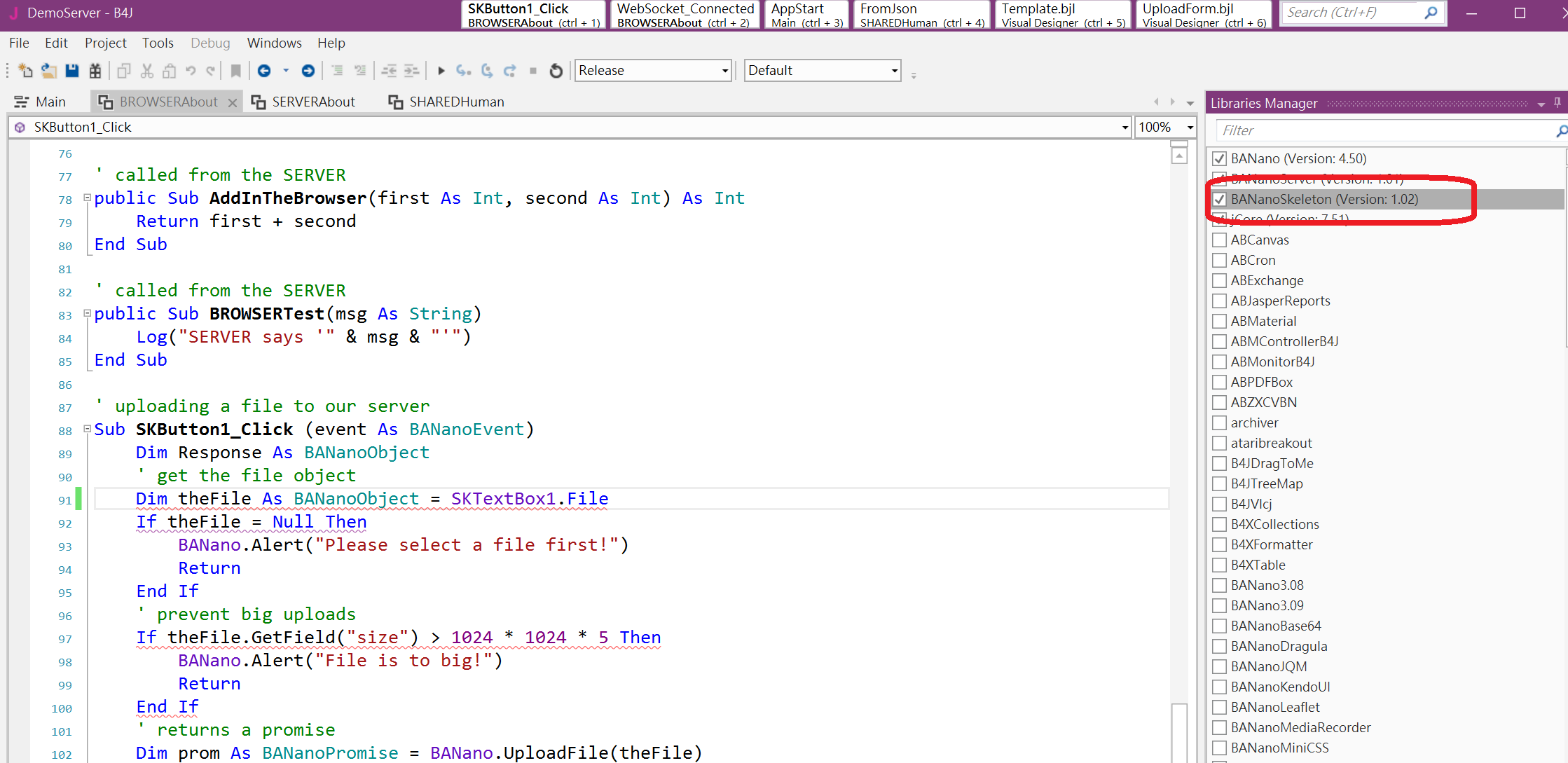Collapse the SKButton1_Click sub

coord(87,429)
